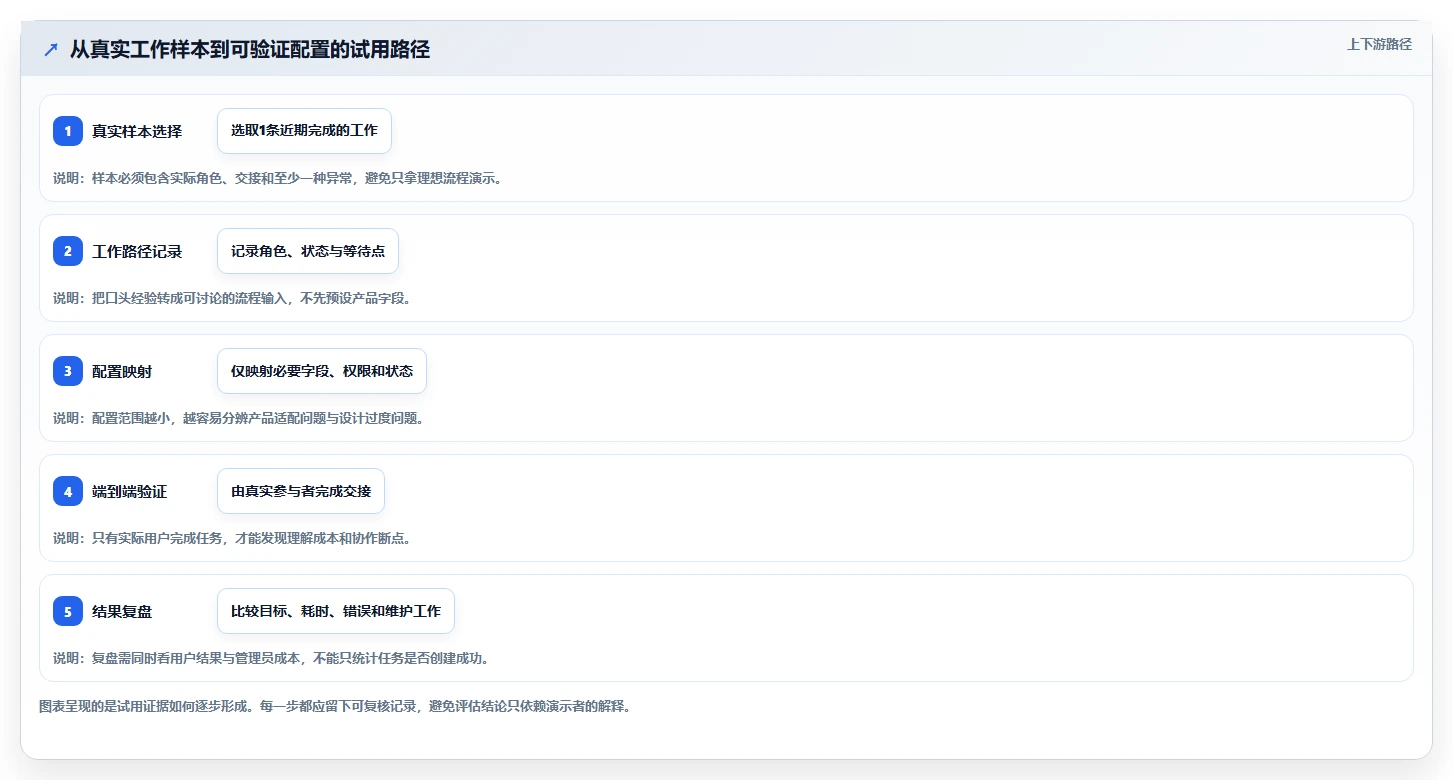Viewport: 1453px width, 780px height.
Task: Click the title 从真实工作样本到可验证配置的试用路径
Action: (250, 50)
